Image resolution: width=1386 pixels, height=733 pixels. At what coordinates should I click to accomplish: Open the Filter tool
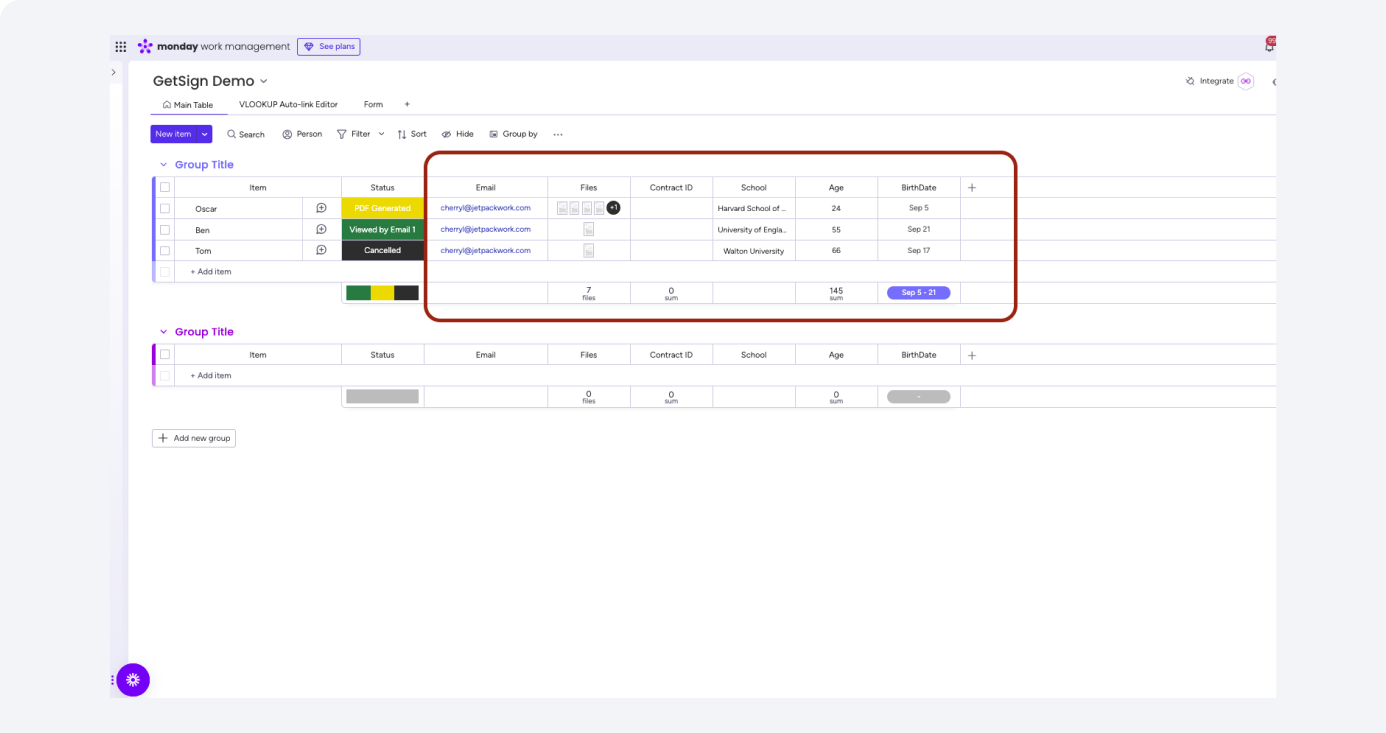(354, 134)
